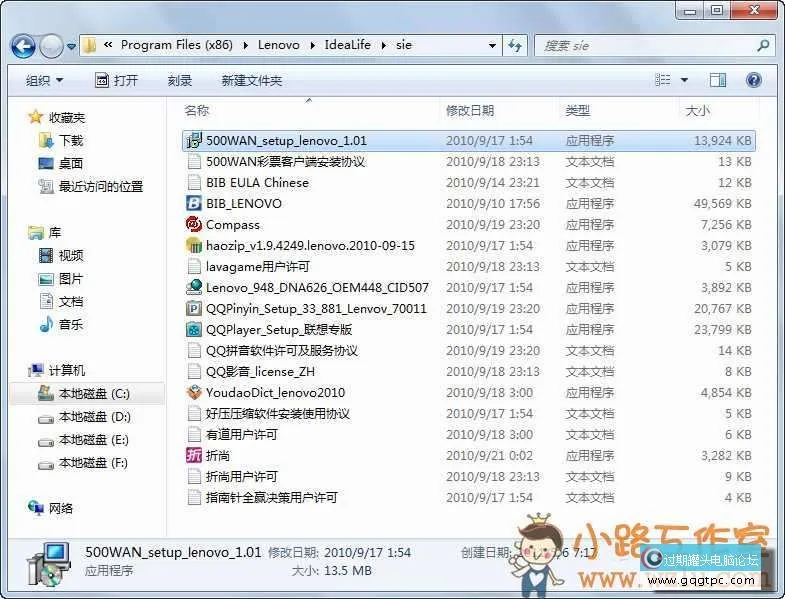Open the help icon
This screenshot has height=599, width=785.
(x=753, y=80)
